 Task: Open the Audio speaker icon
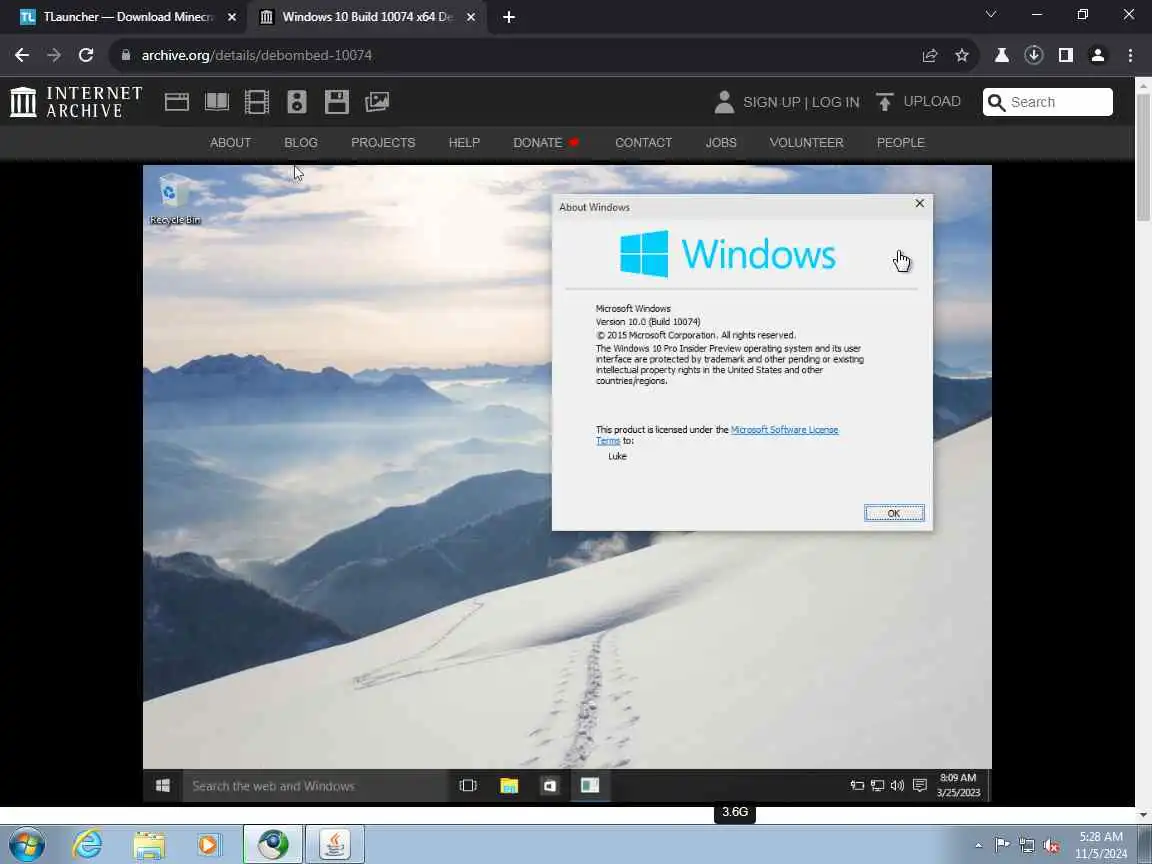[297, 101]
